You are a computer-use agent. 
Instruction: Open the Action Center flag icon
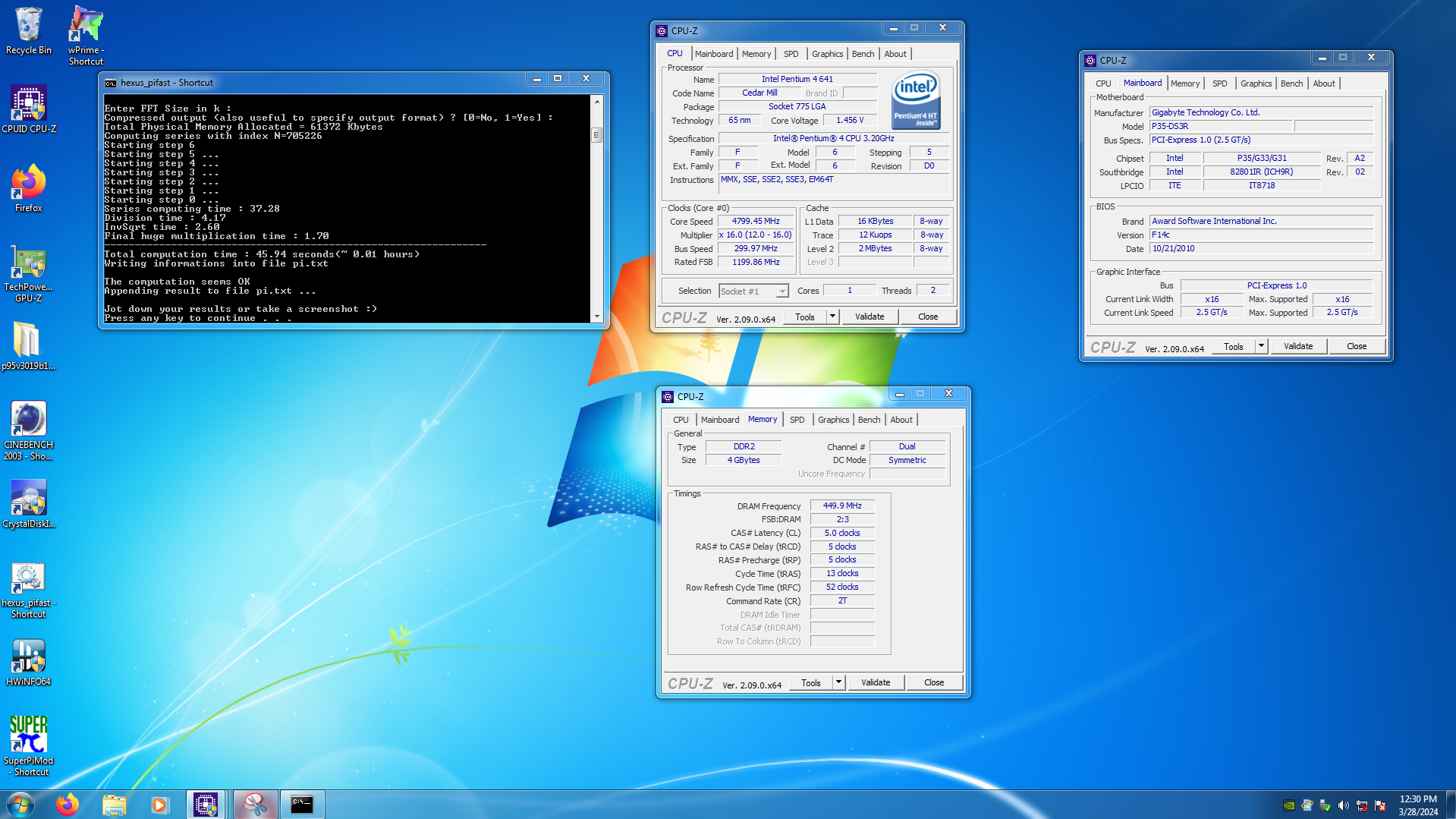[1380, 805]
